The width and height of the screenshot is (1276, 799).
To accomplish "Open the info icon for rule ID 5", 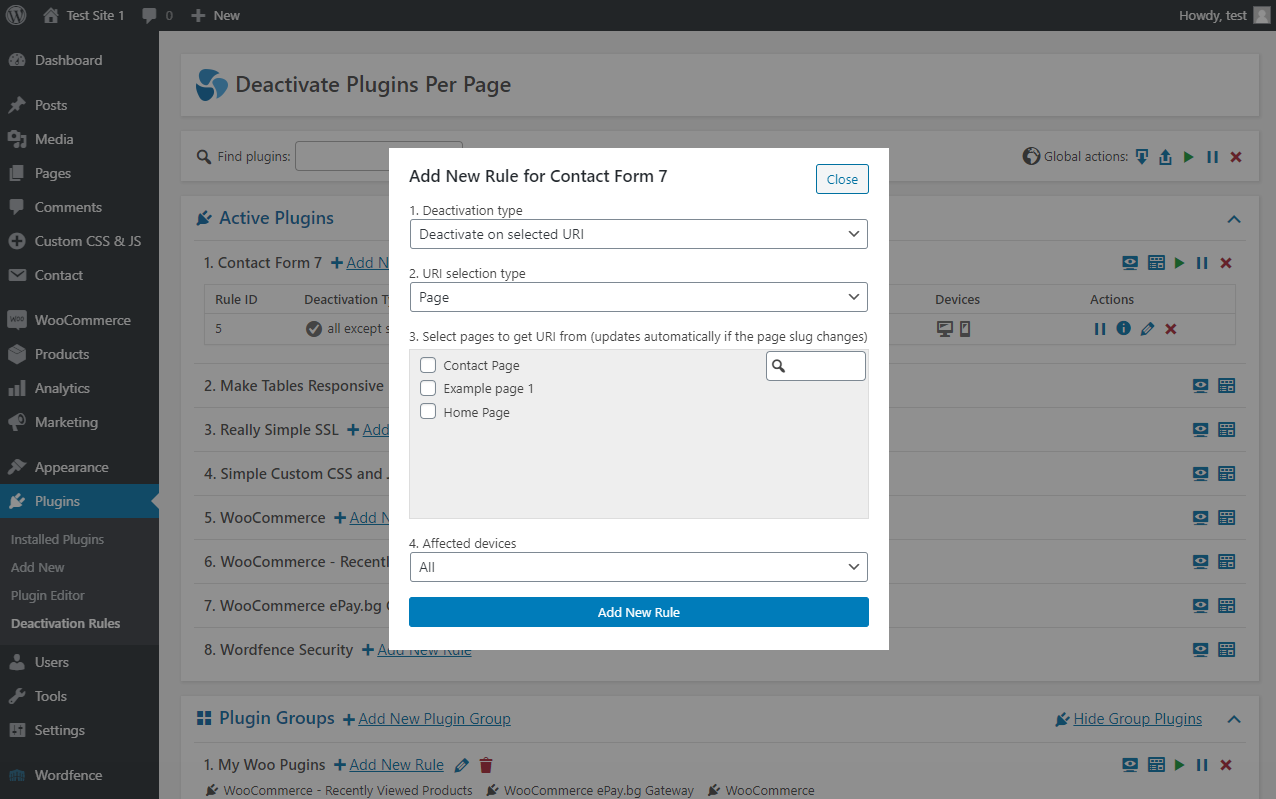I will pos(1123,328).
